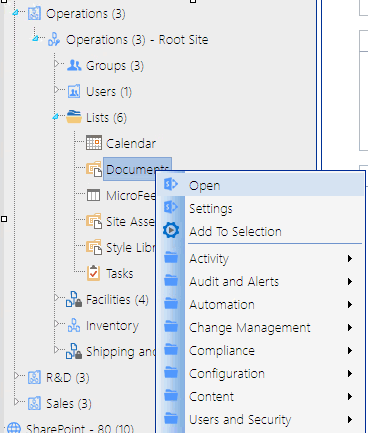
Task: Click the SharePoint - 80 globe icon
Action: [x=14, y=428]
